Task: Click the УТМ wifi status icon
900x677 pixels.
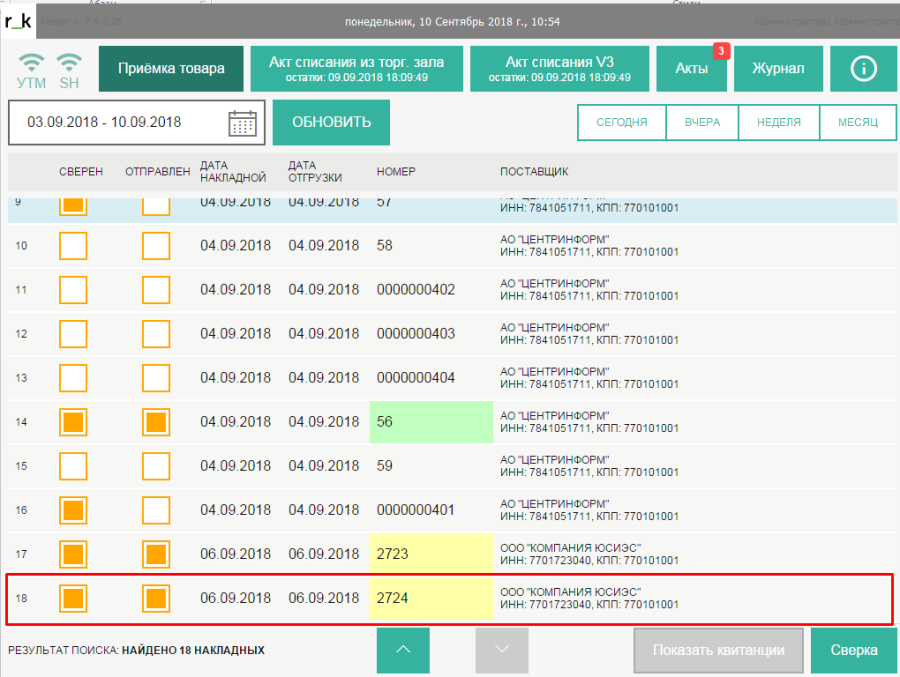Action: pyautogui.click(x=31, y=69)
